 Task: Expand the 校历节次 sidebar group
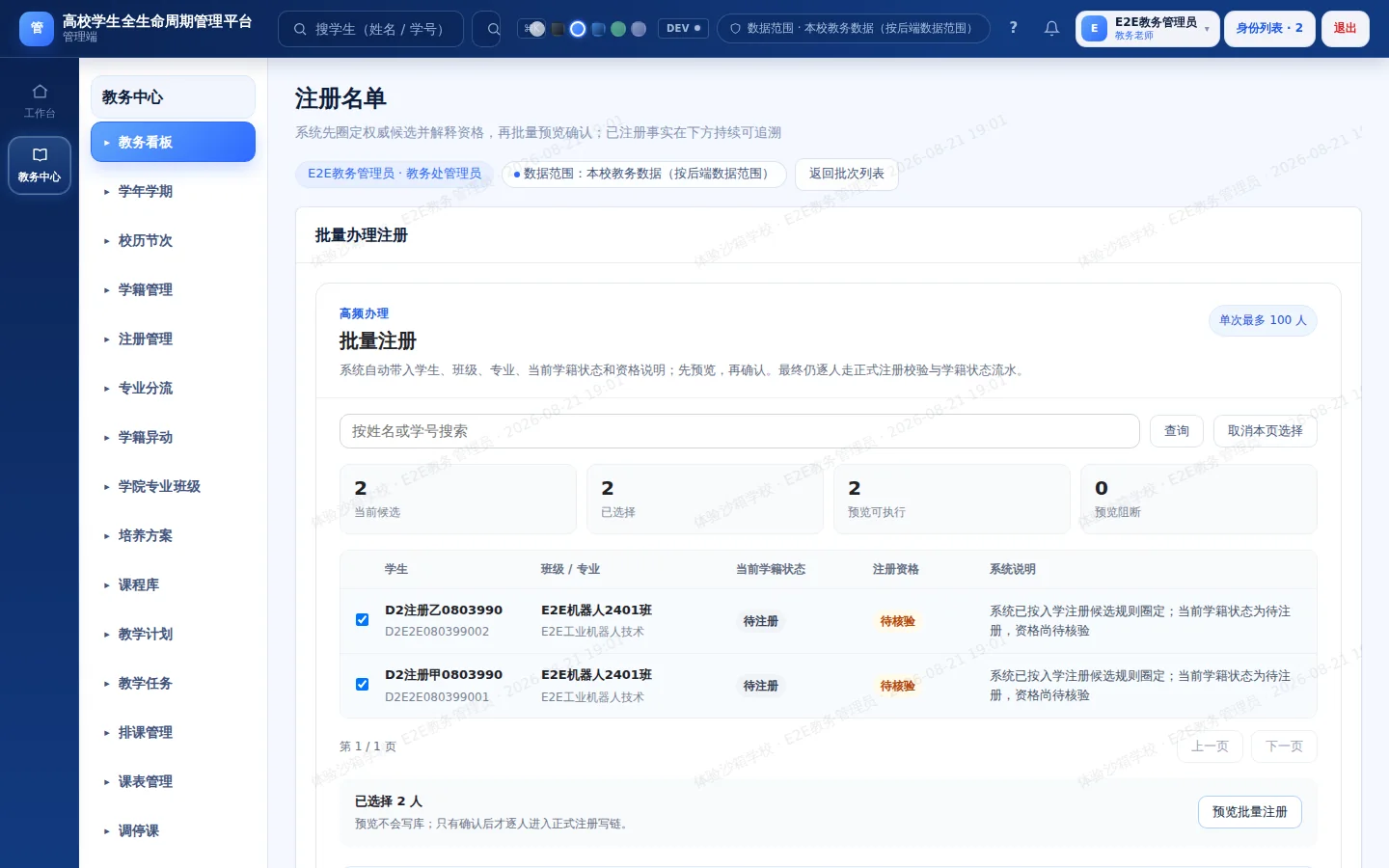[x=173, y=240]
